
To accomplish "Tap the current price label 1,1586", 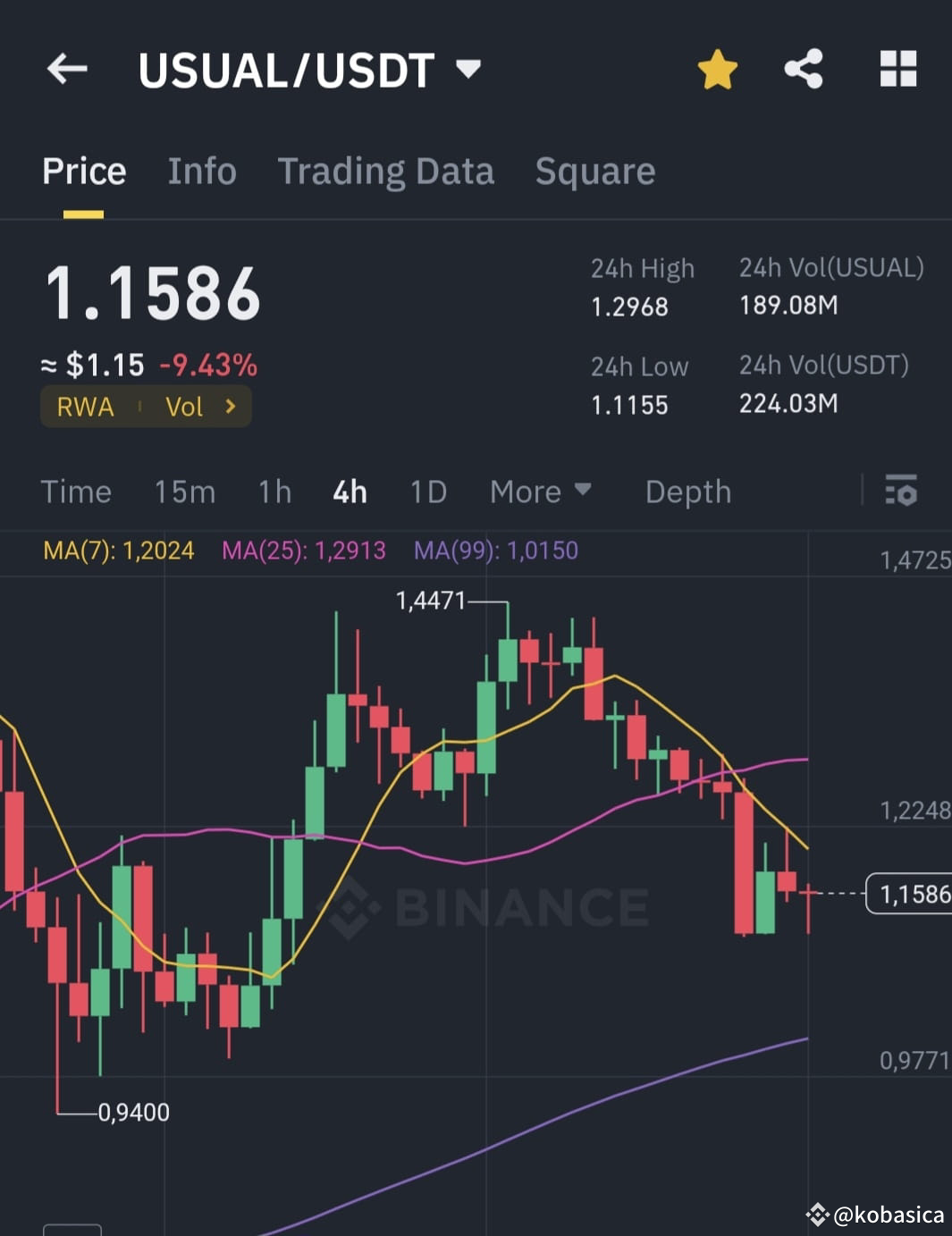I will 910,894.
